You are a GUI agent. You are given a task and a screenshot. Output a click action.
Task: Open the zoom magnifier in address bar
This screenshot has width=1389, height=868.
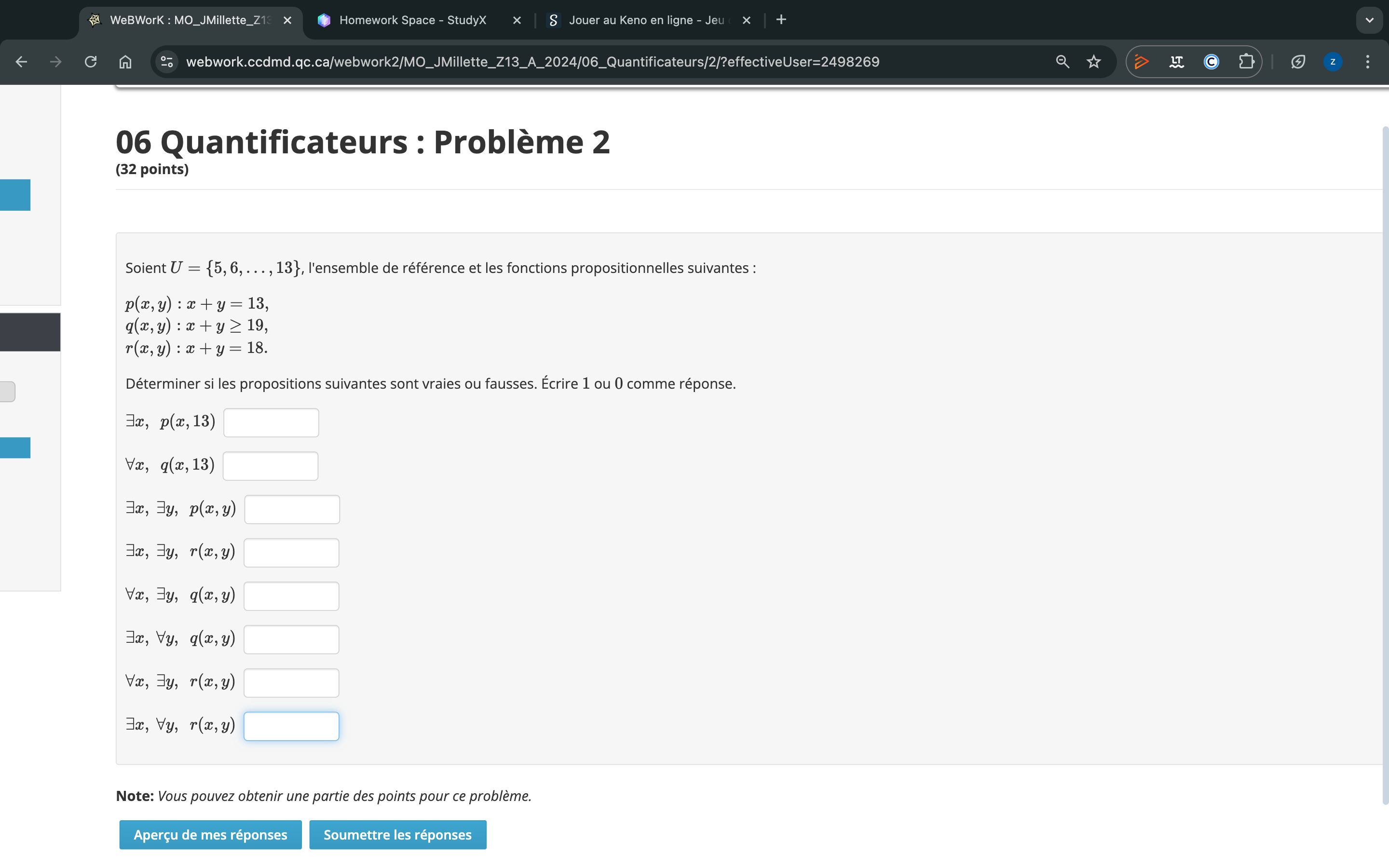point(1062,62)
